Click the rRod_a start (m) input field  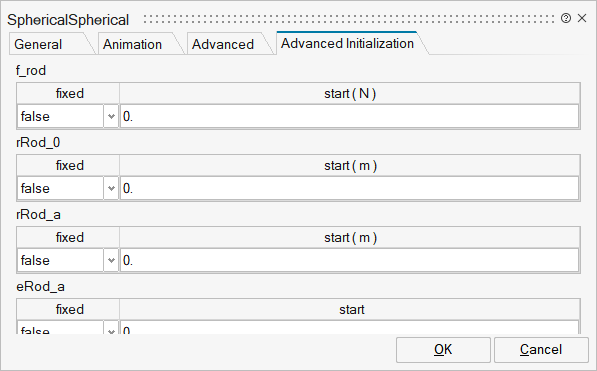point(350,260)
